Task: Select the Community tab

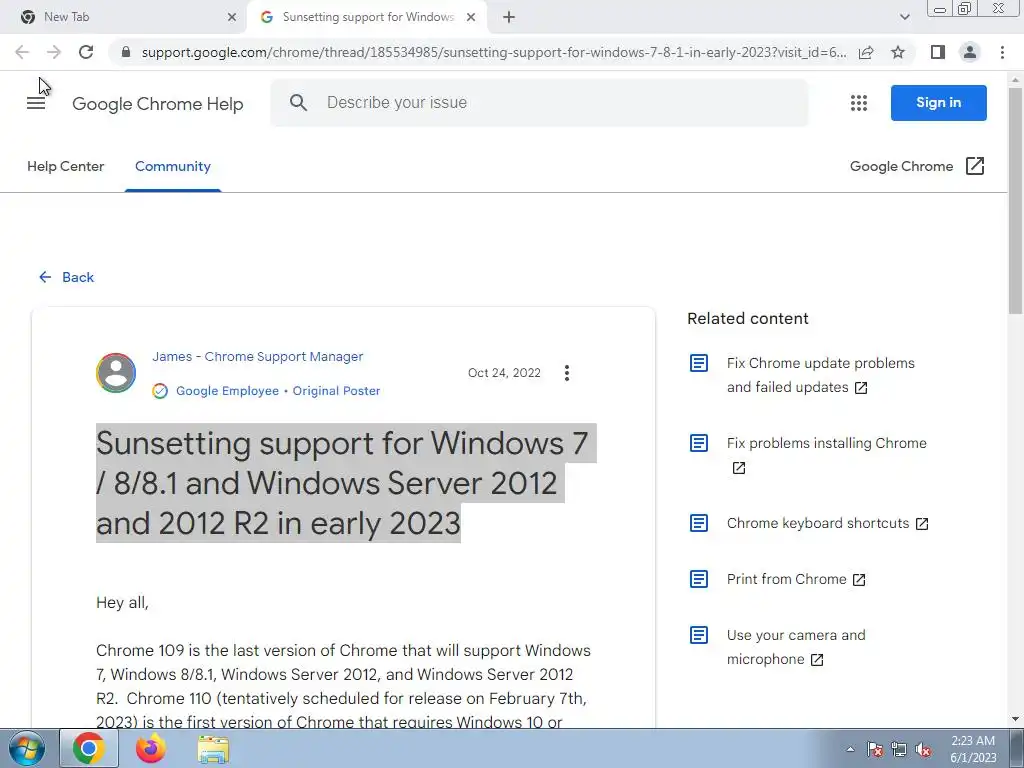Action: [172, 167]
